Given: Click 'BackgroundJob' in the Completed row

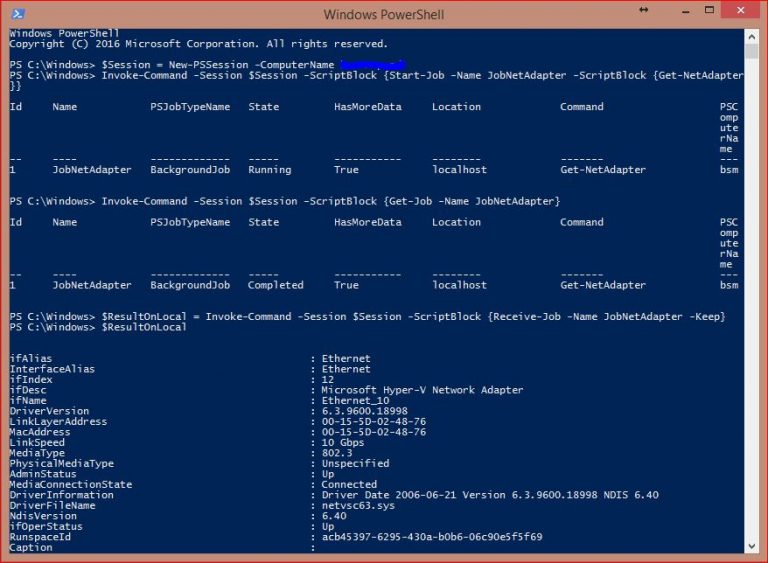Looking at the screenshot, I should (x=190, y=285).
